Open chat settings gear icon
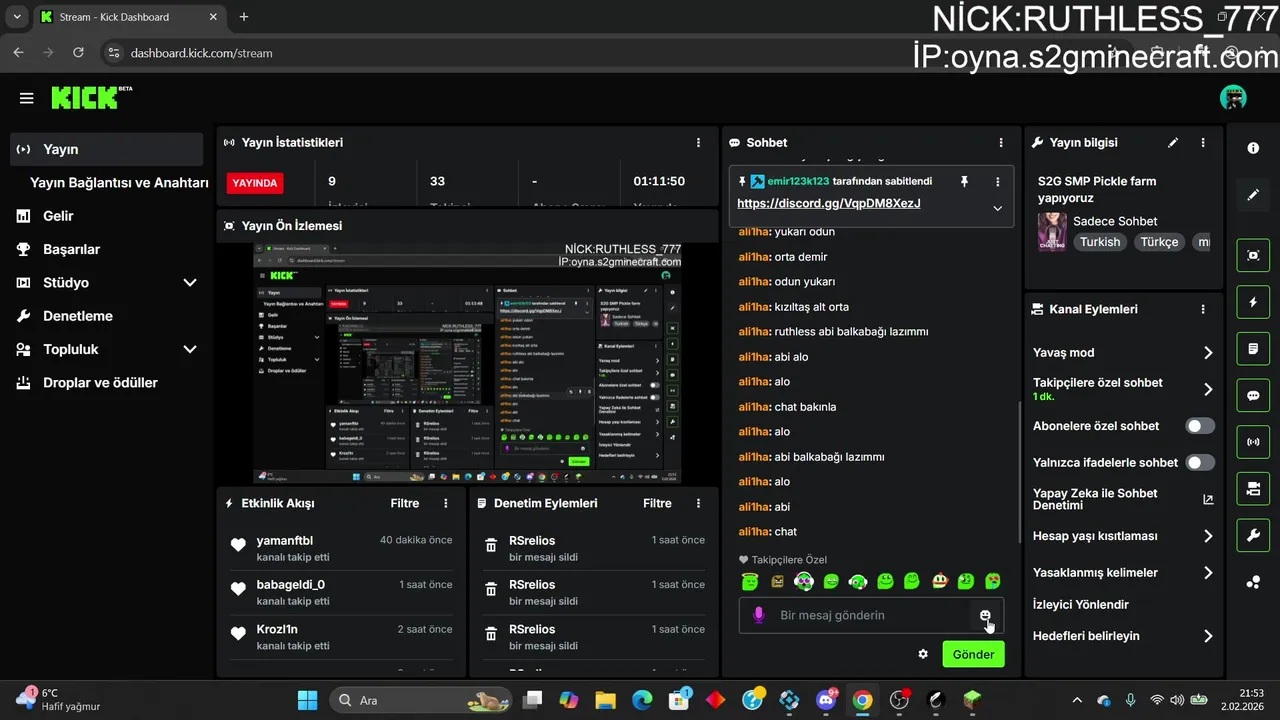 pos(923,654)
